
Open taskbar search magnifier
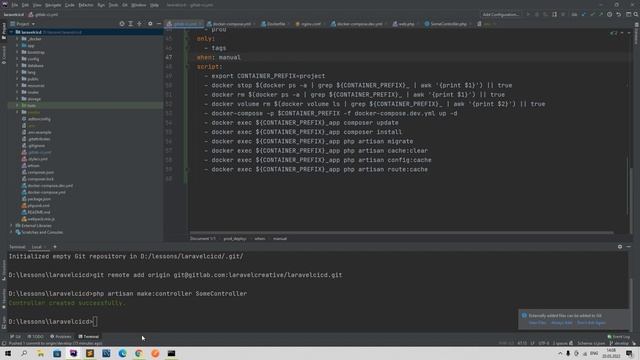pyautogui.click(x=24, y=353)
